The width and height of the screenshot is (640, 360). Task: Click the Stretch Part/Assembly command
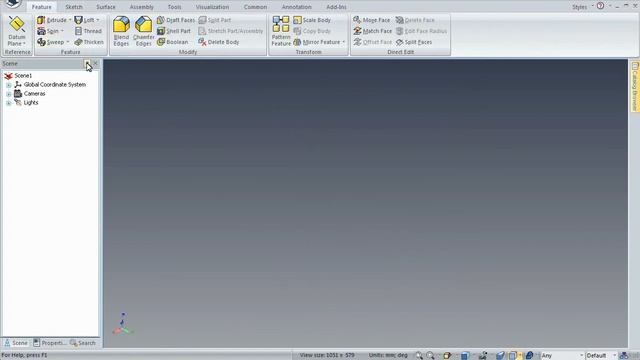tap(231, 31)
